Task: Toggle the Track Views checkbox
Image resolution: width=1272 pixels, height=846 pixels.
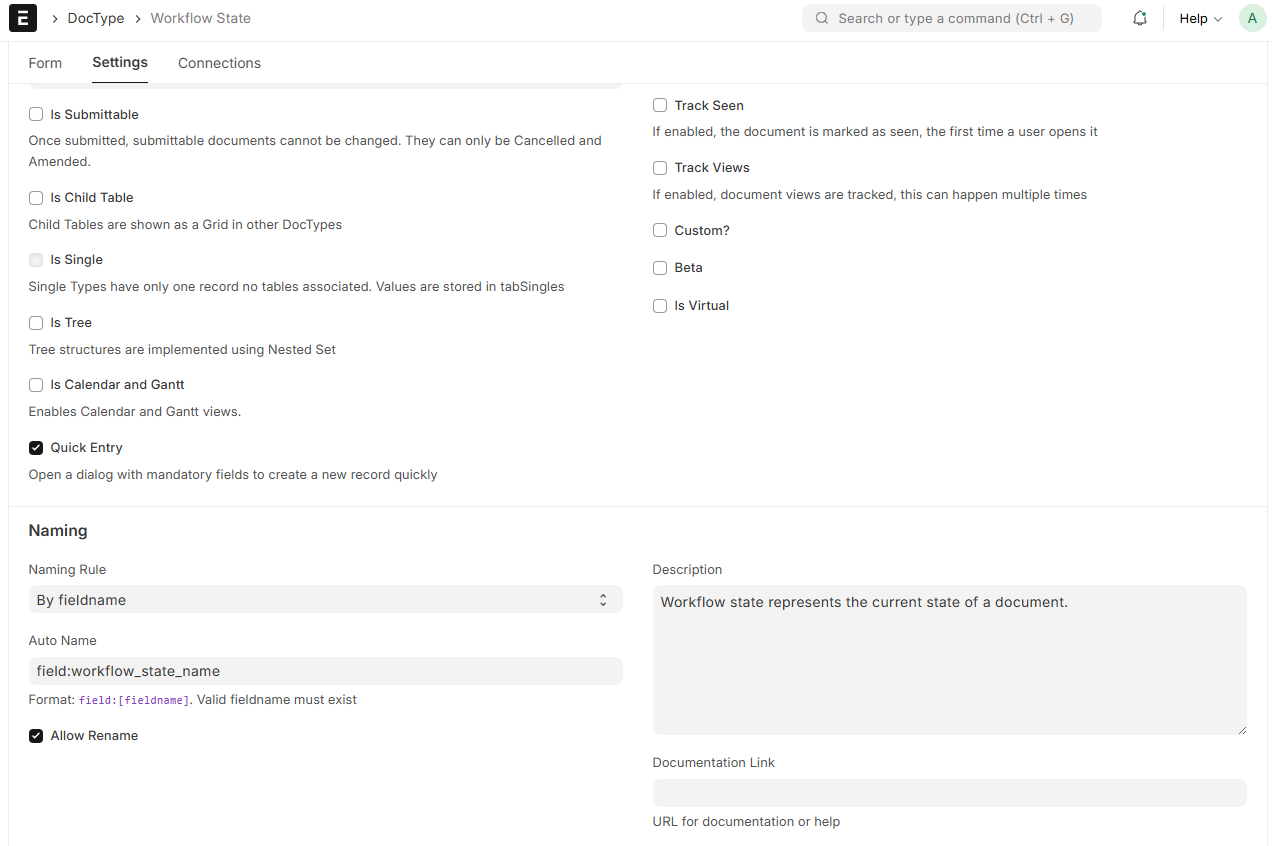Action: tap(660, 168)
